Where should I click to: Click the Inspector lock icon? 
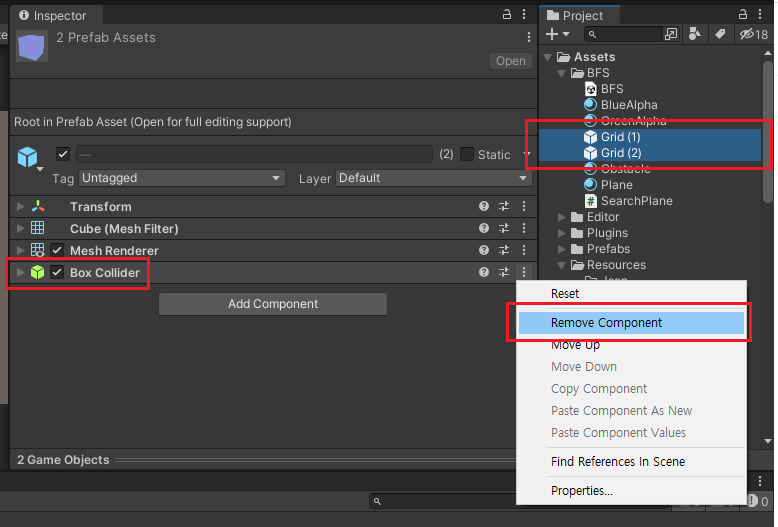507,14
